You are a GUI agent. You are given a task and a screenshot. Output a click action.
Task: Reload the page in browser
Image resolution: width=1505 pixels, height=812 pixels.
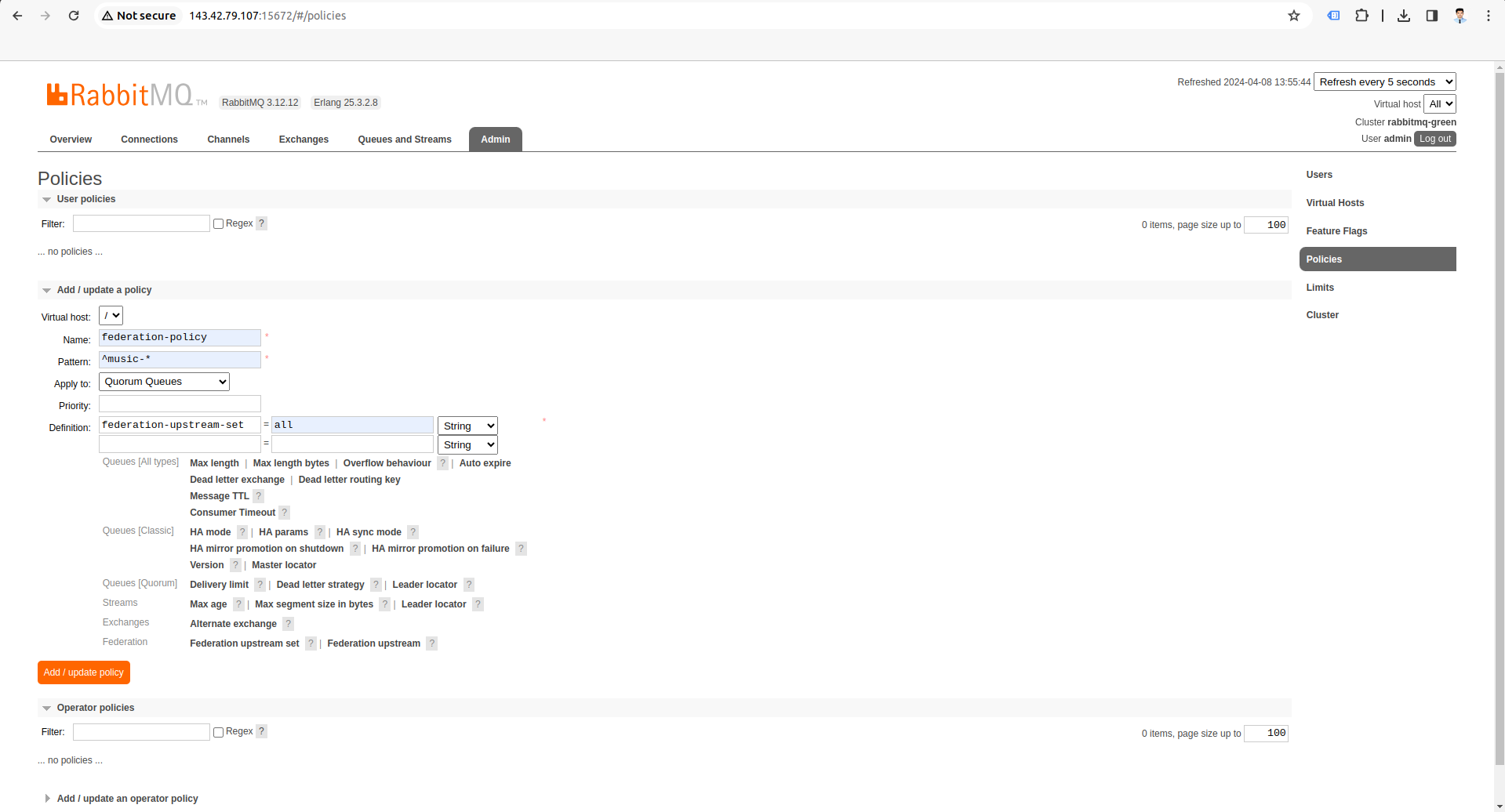[74, 16]
